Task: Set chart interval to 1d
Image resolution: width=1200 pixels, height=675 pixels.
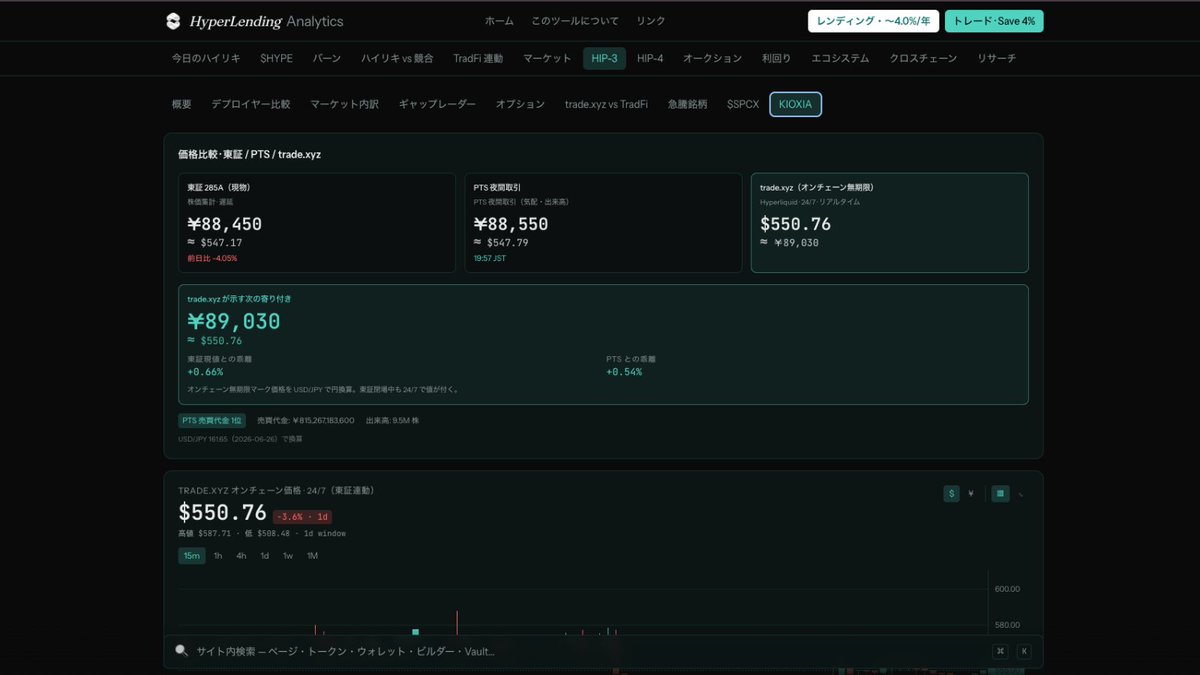Action: 264,556
